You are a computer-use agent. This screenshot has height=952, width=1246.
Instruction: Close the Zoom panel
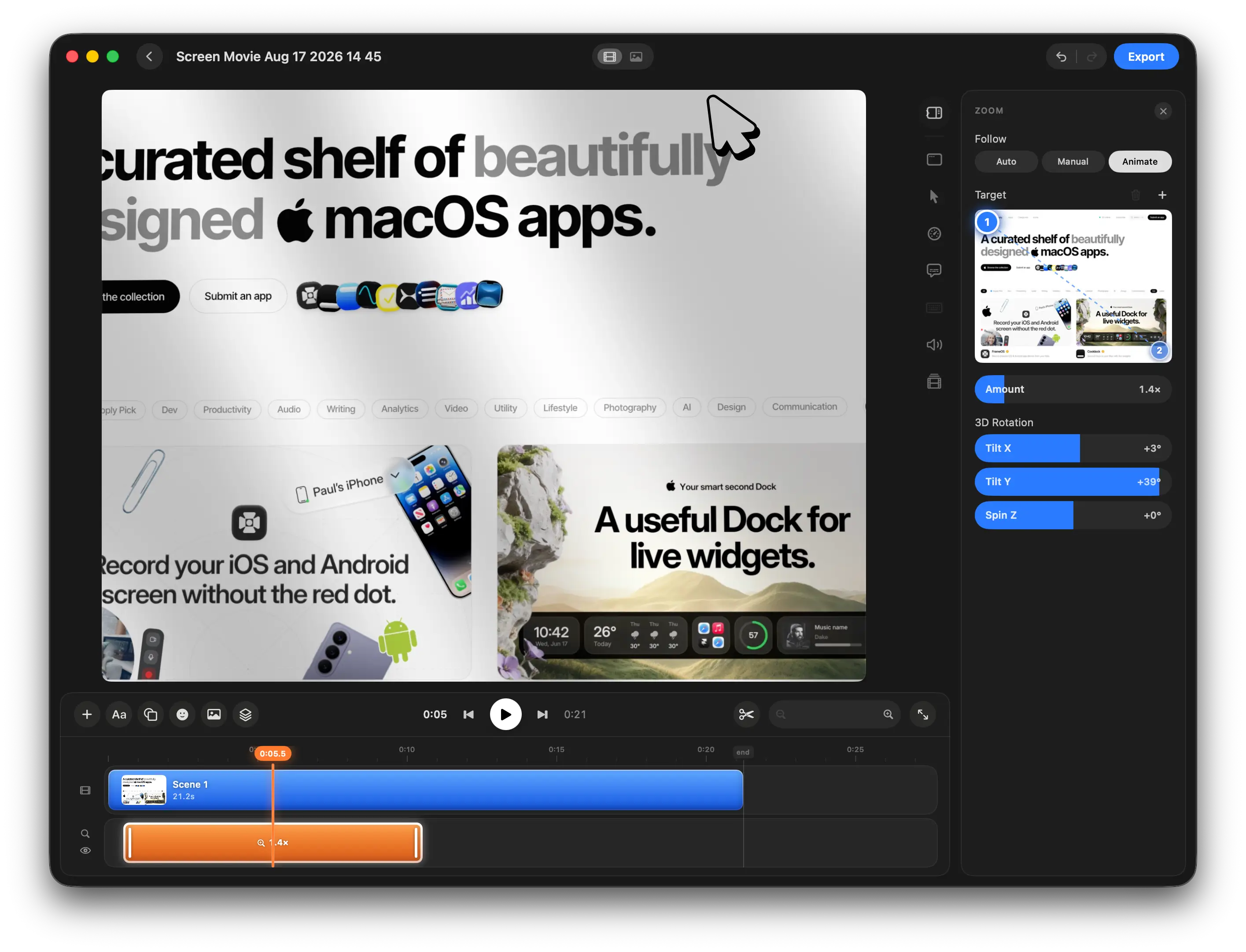click(1163, 111)
